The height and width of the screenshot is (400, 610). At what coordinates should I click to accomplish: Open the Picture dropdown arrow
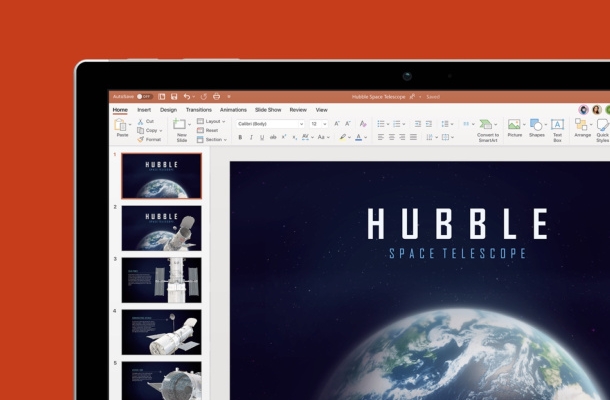pyautogui.click(x=524, y=125)
